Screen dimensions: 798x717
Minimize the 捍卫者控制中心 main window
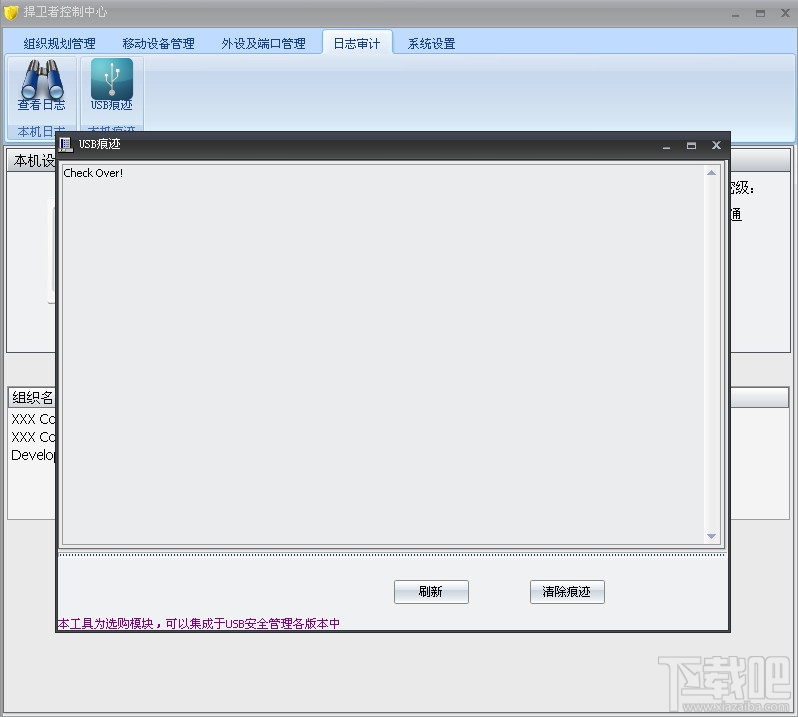[x=735, y=15]
